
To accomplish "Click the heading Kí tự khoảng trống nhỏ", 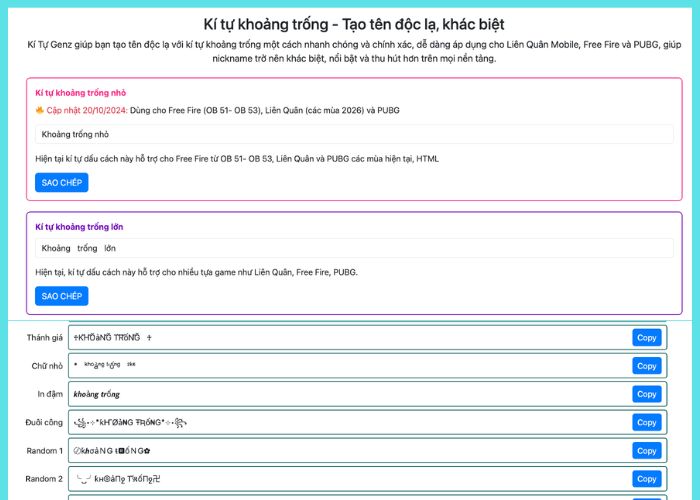I will (81, 93).
